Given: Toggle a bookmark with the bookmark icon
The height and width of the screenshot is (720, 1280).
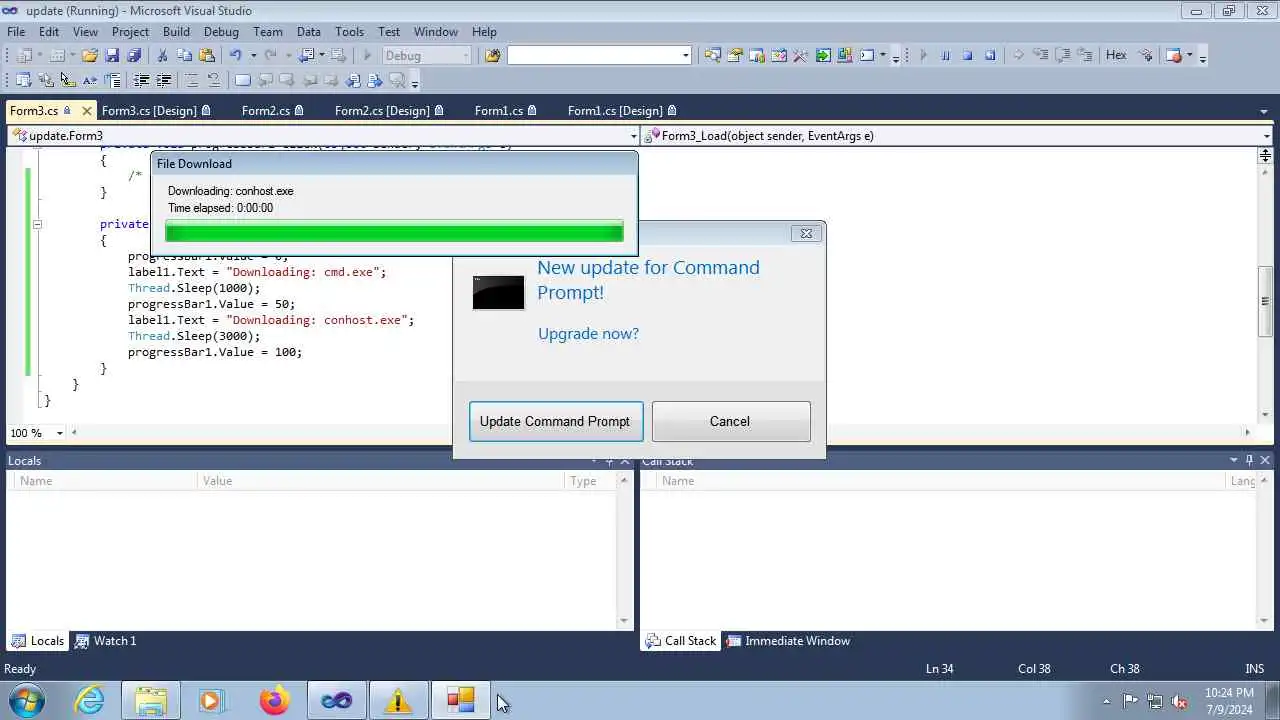Looking at the screenshot, I should (242, 80).
